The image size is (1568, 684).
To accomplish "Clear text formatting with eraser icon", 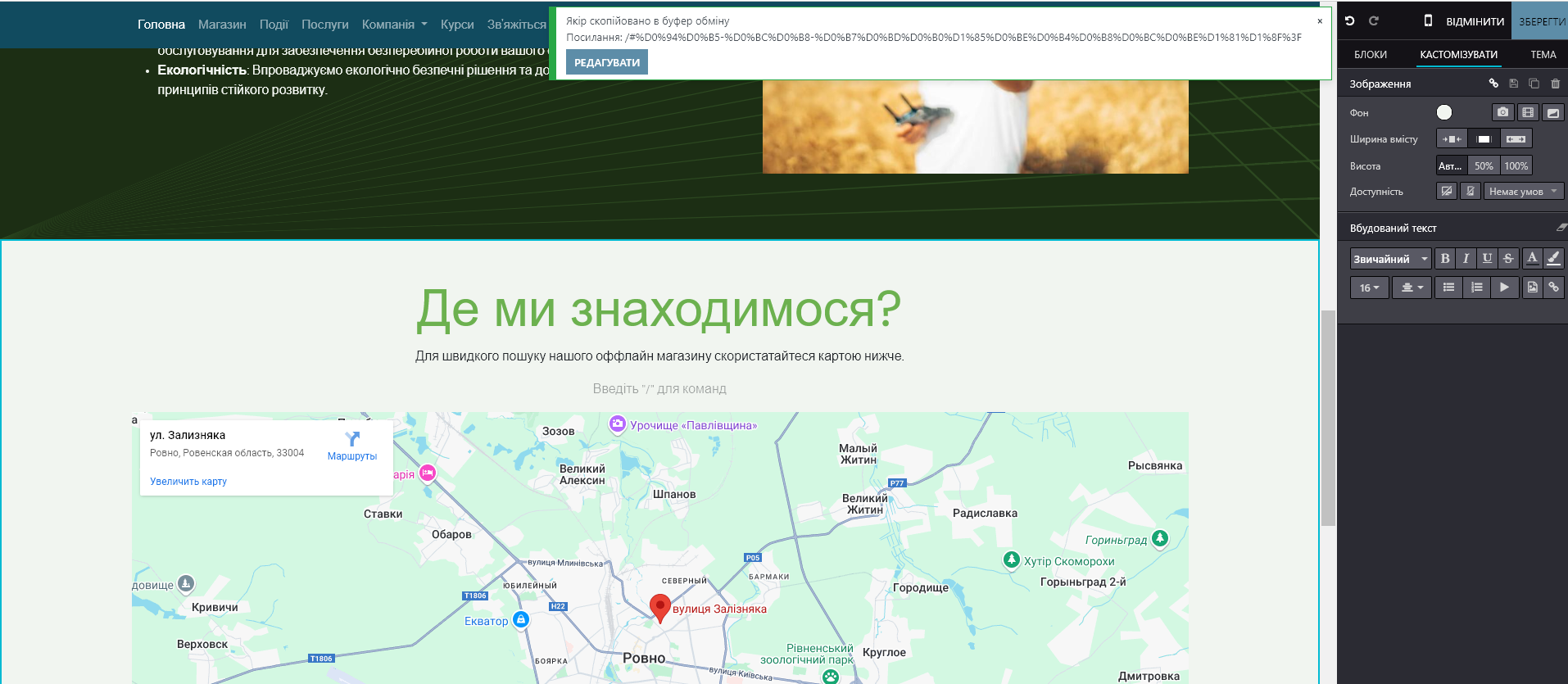I will (1561, 229).
